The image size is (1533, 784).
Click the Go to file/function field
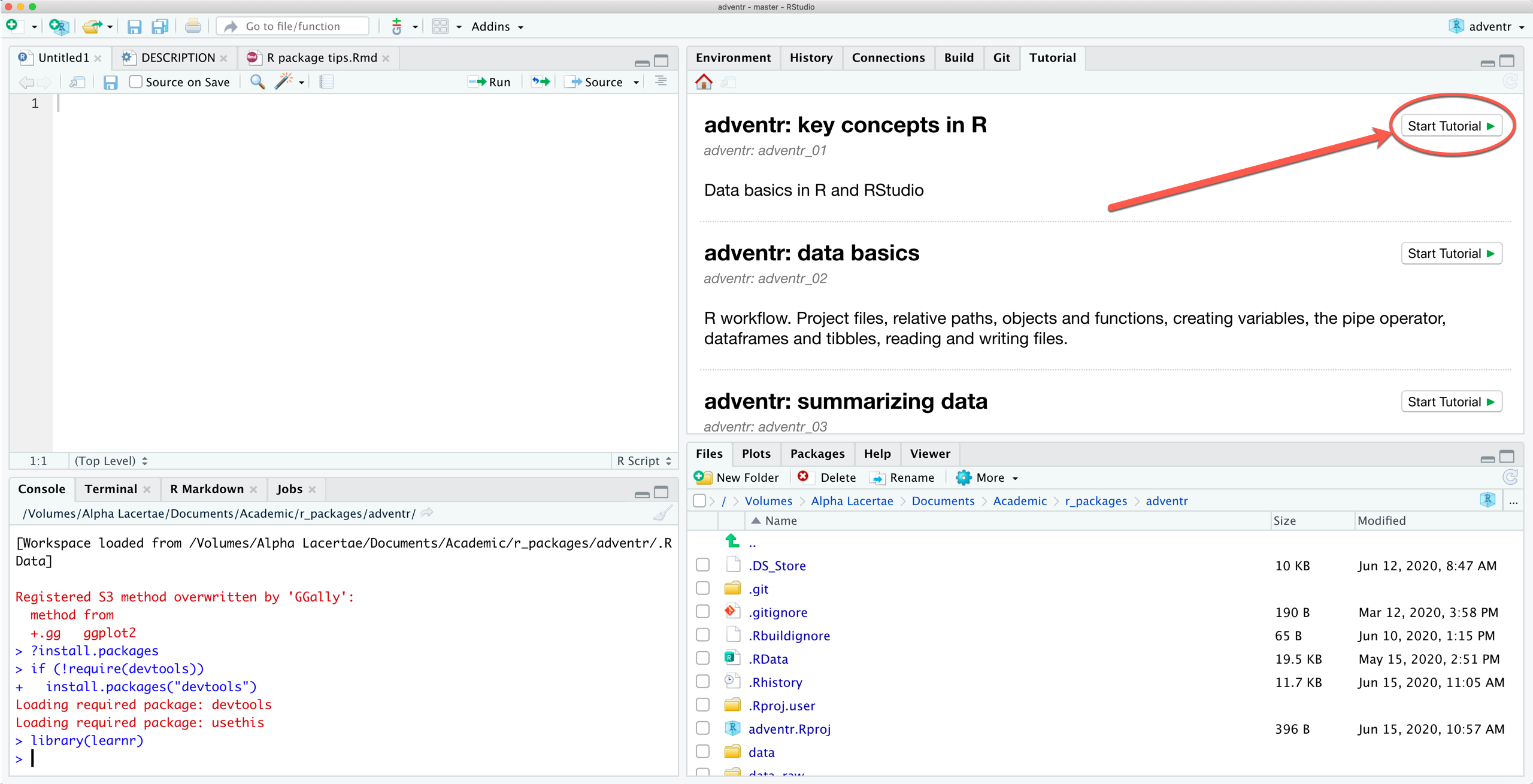293,26
